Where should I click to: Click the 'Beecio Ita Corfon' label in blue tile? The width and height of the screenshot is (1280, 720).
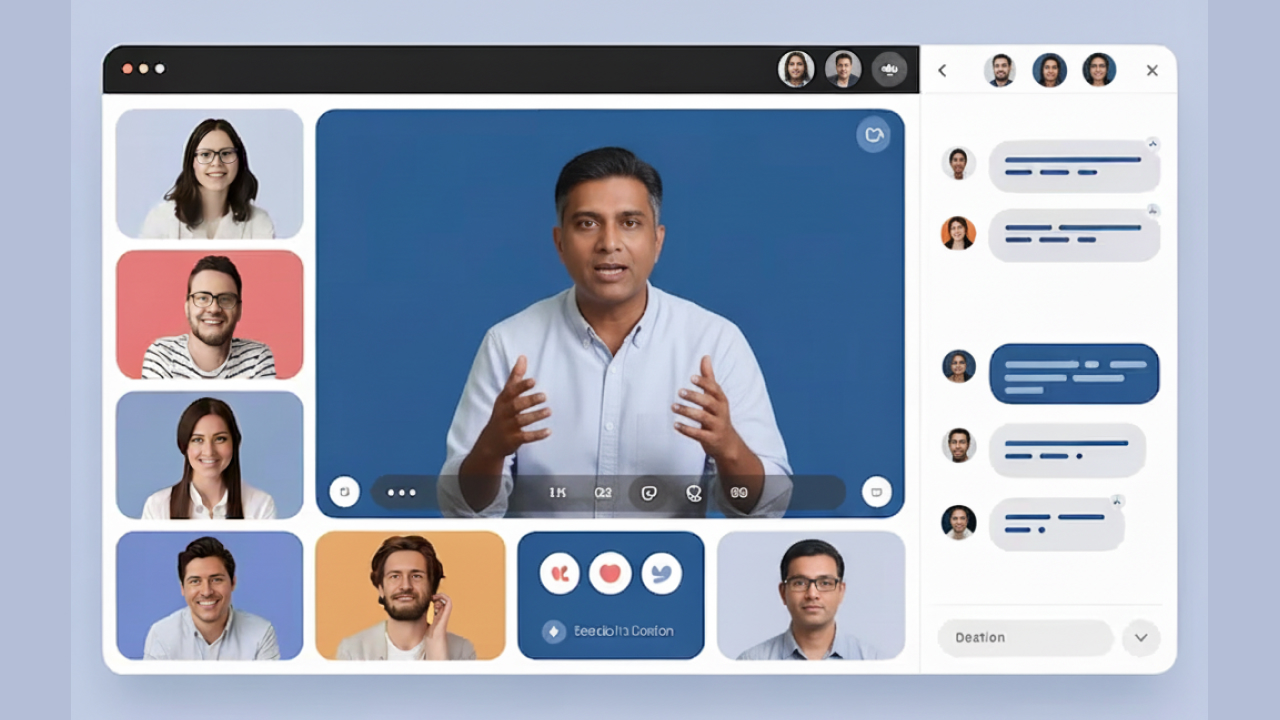(623, 631)
